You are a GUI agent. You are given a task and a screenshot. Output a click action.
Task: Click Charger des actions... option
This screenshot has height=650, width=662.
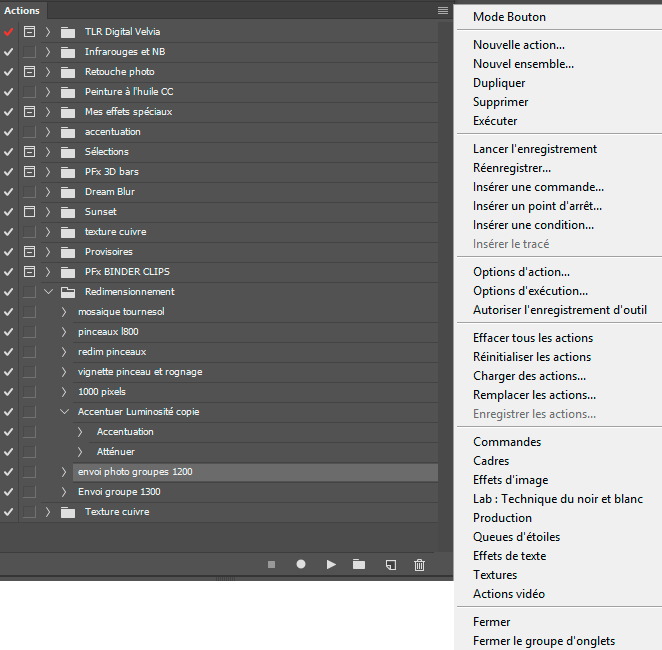(x=529, y=376)
